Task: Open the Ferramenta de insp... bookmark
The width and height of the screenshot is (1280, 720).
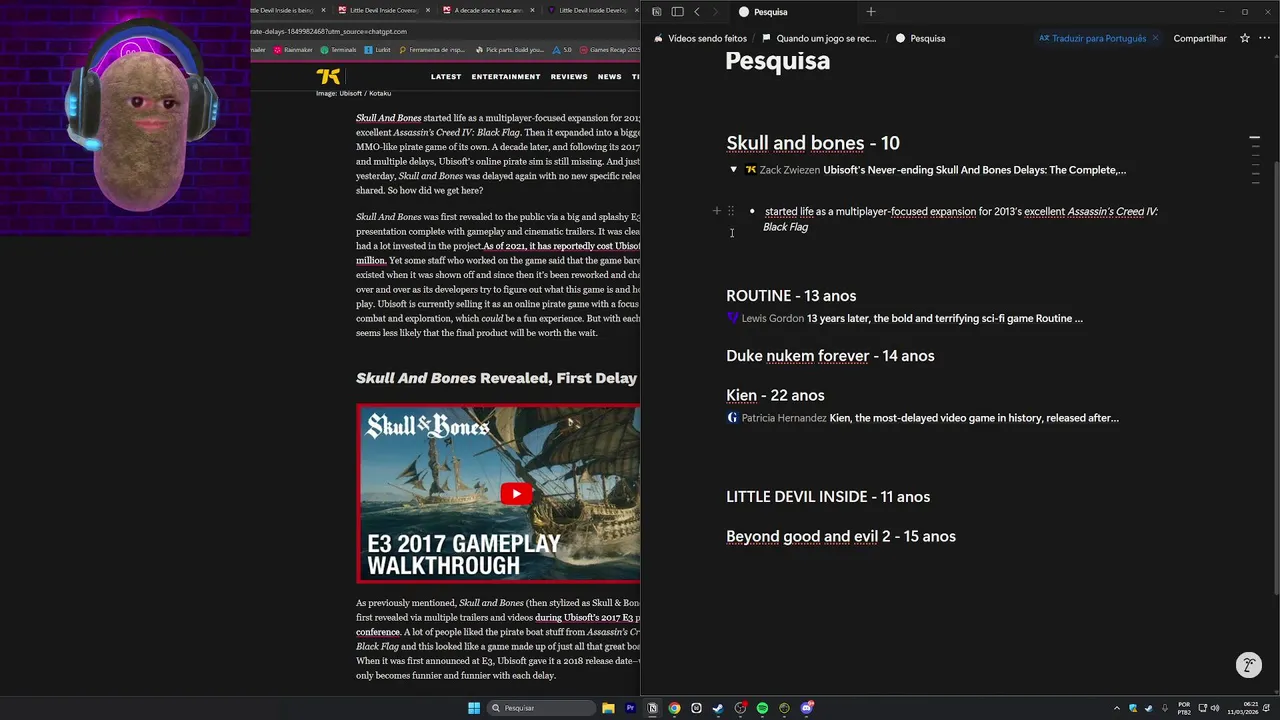Action: (x=431, y=49)
